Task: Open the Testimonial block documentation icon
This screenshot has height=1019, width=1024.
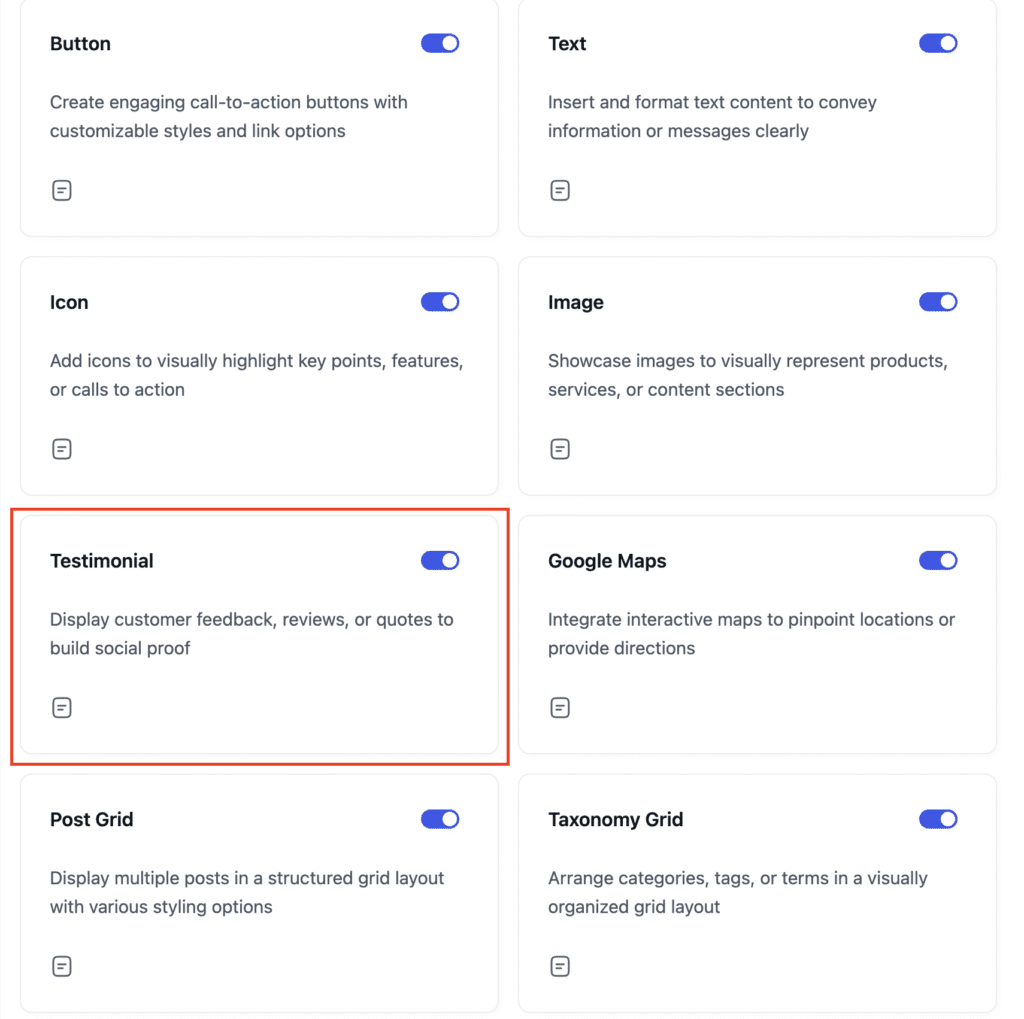Action: tap(61, 707)
